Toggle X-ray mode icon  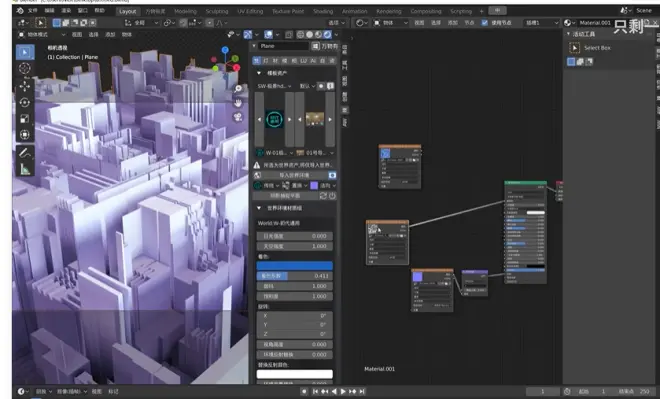point(289,35)
